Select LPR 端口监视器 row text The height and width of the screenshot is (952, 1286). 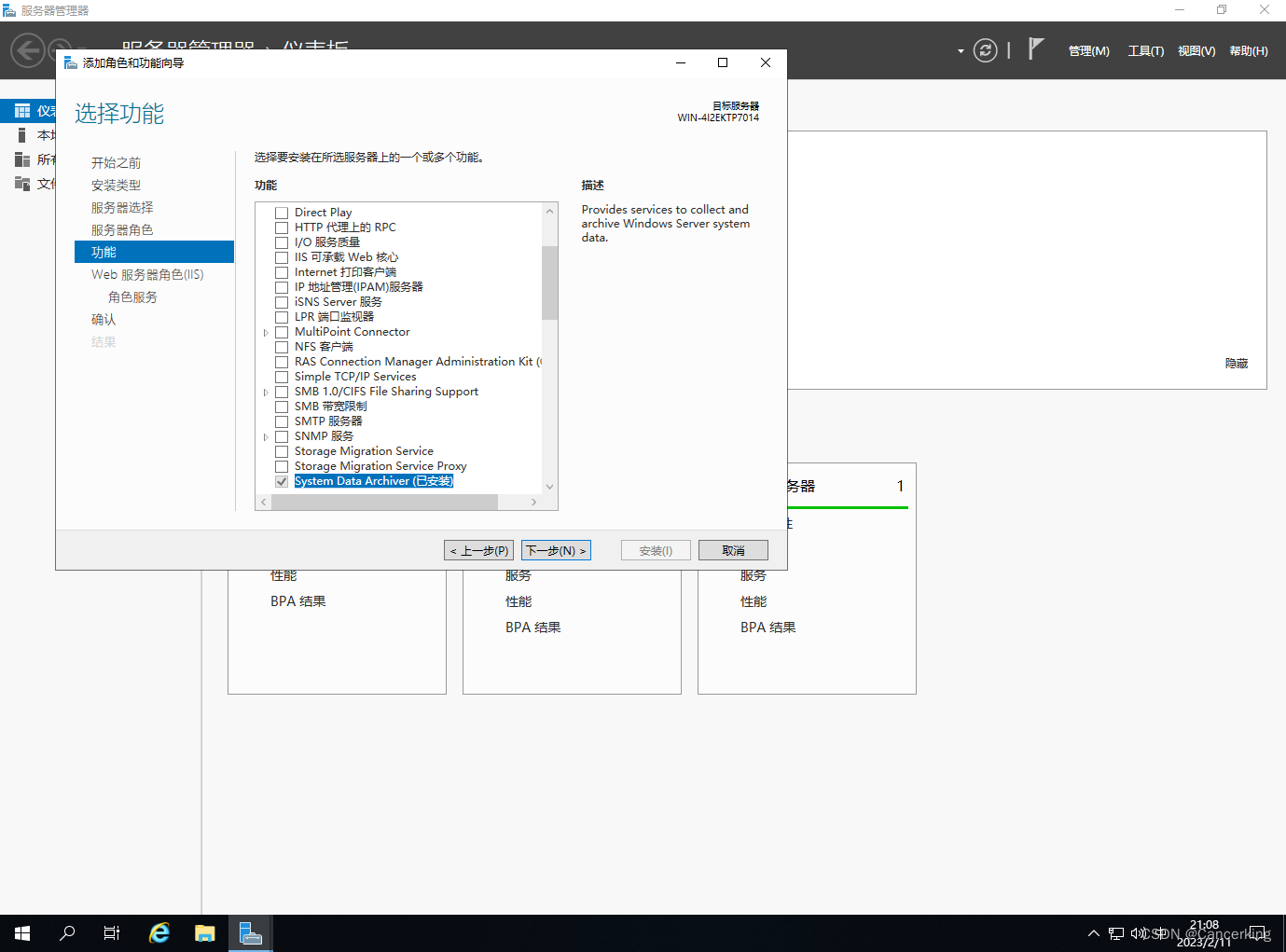click(334, 317)
